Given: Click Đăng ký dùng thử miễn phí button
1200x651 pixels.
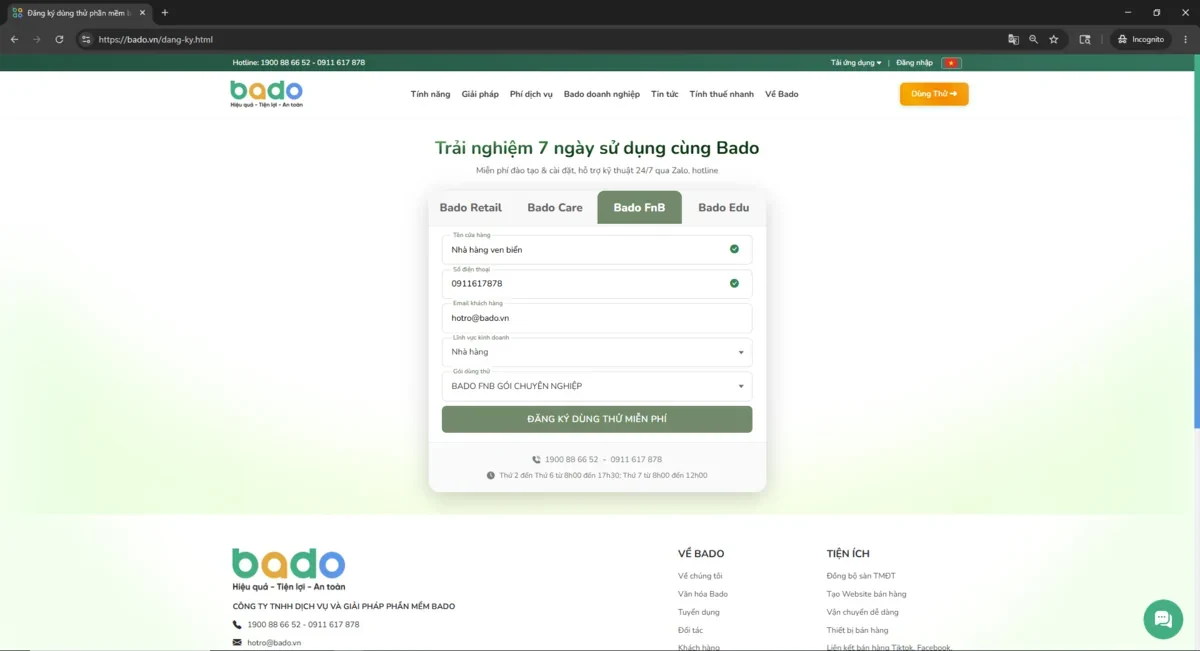Looking at the screenshot, I should pos(597,419).
